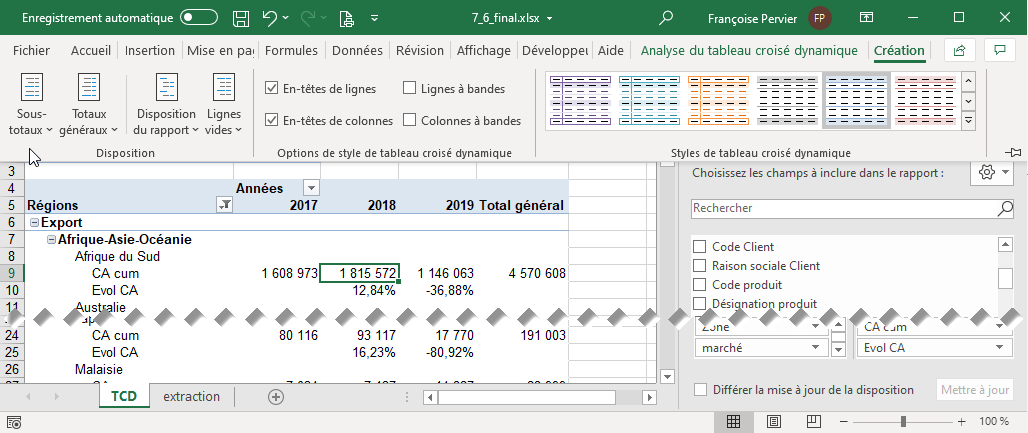This screenshot has height=433, width=1028.
Task: Open the Totaux généraux layout button
Action: pos(88,105)
